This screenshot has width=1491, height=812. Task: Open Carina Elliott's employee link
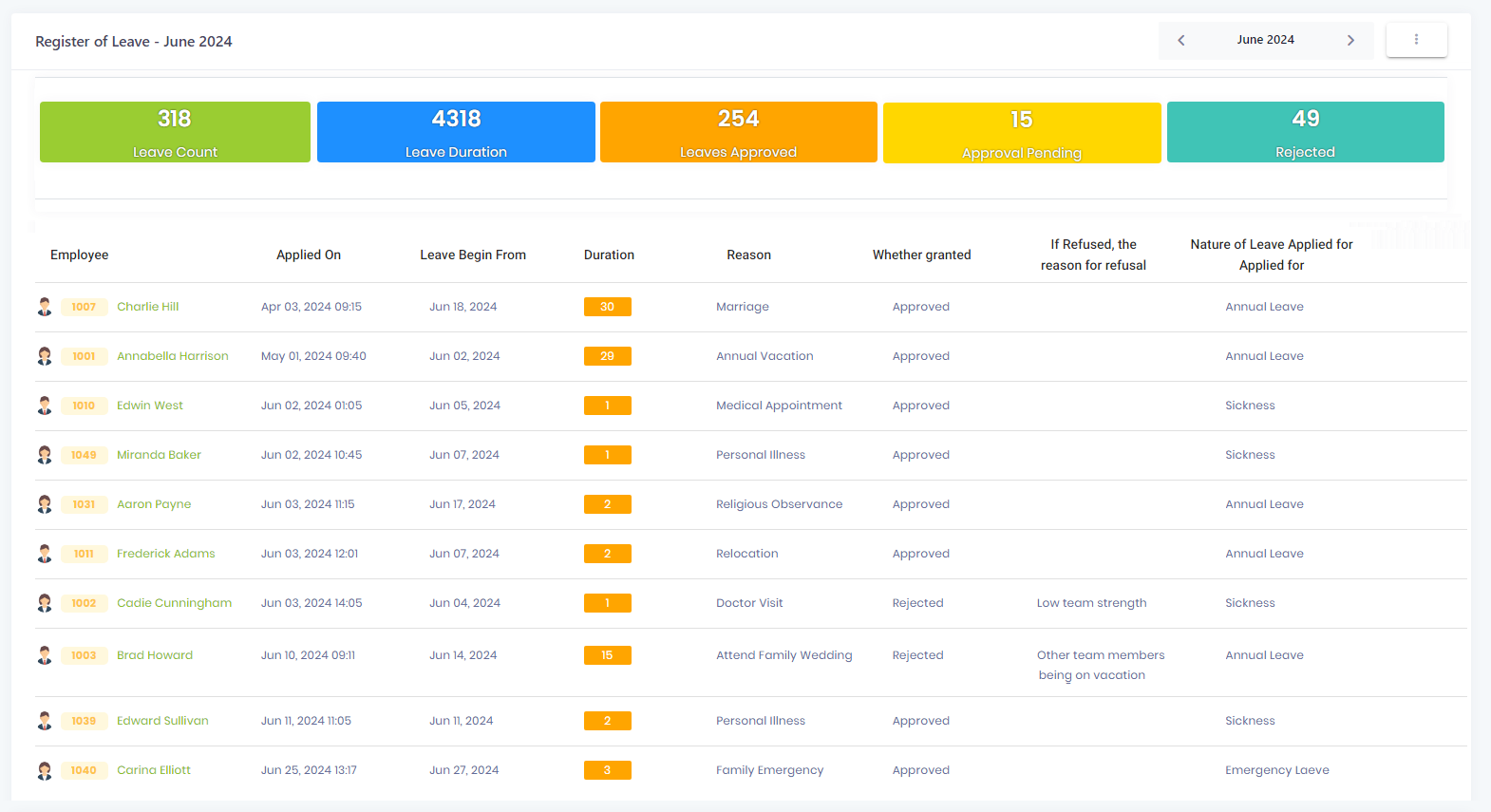[154, 770]
